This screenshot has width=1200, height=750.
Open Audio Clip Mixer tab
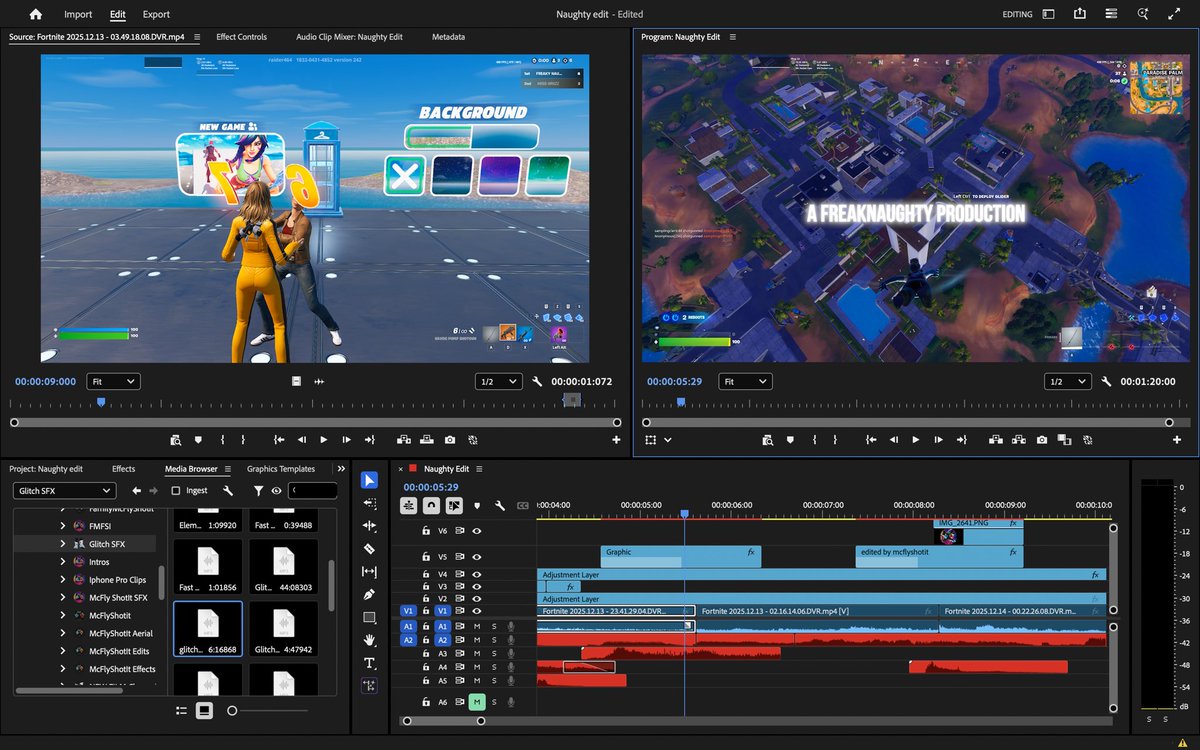pyautogui.click(x=349, y=37)
